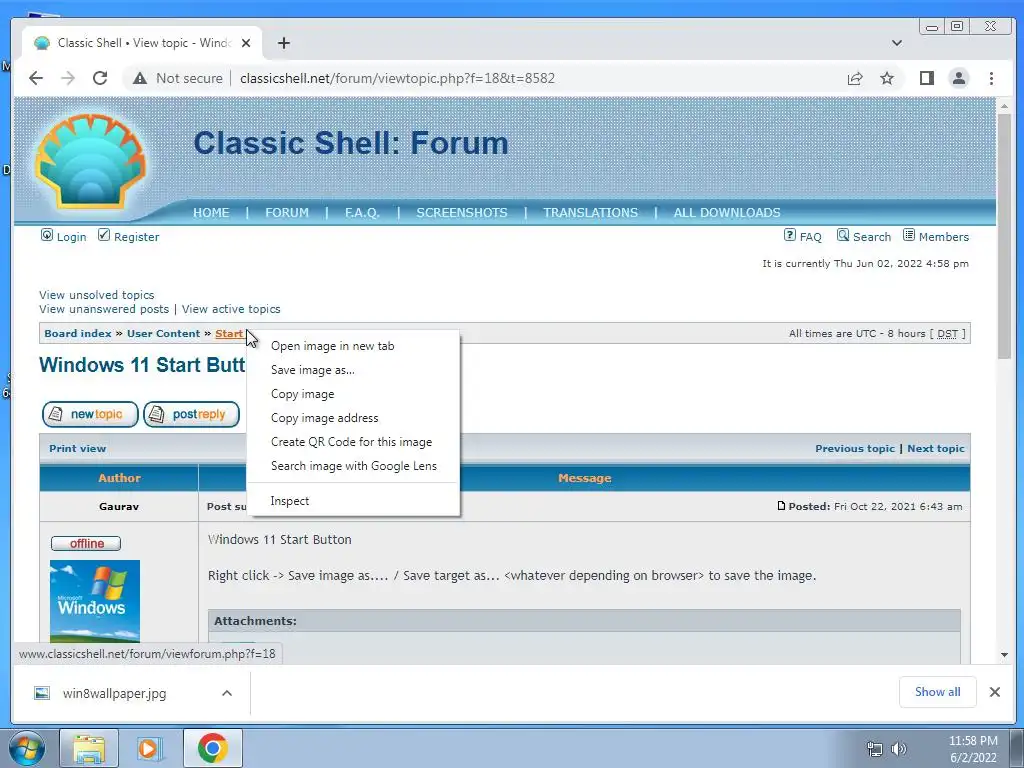Screen dimensions: 1024x768
Task: Go to Board index breadcrumb
Action: point(78,334)
